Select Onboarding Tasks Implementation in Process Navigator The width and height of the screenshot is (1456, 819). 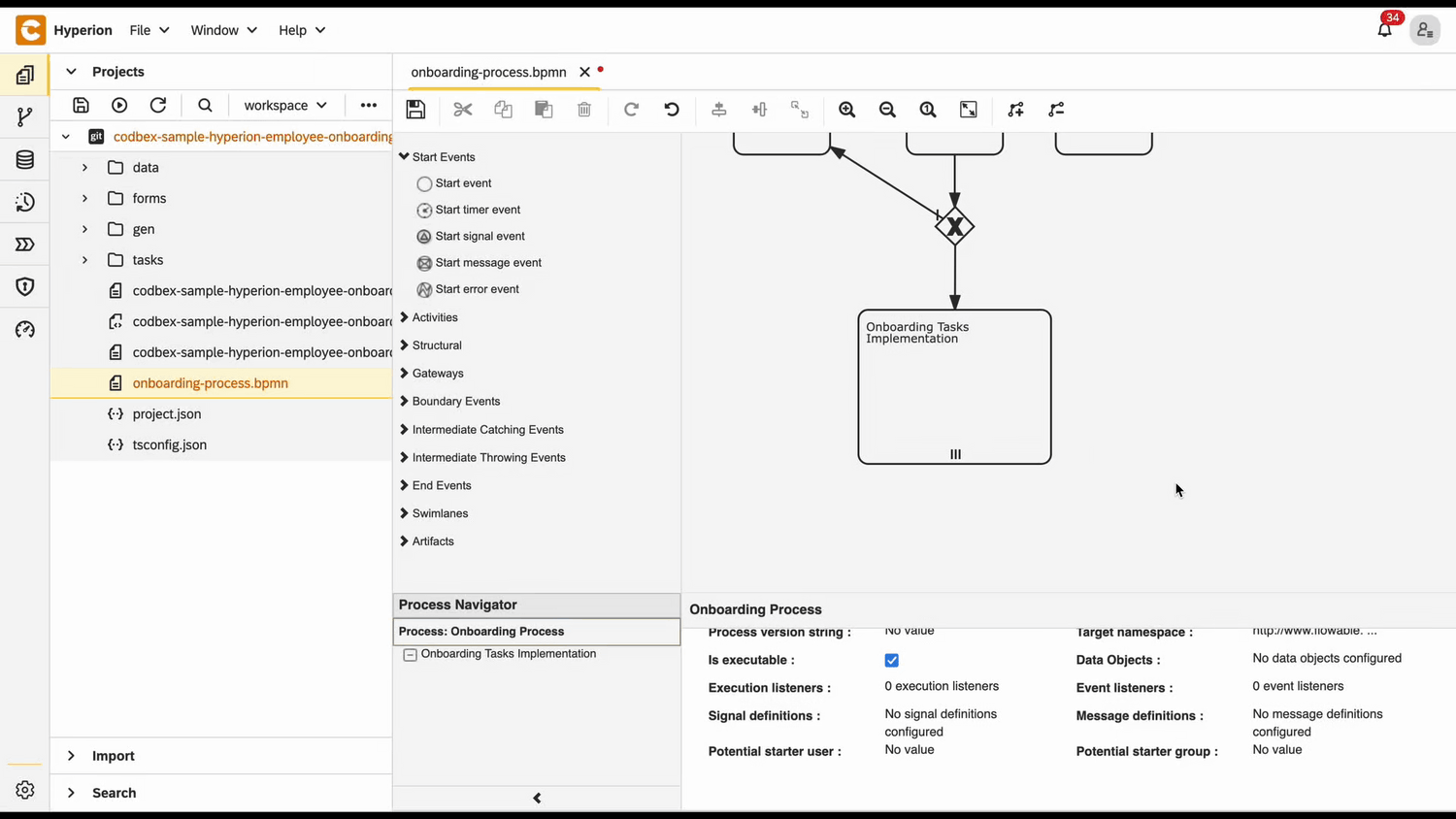point(508,653)
